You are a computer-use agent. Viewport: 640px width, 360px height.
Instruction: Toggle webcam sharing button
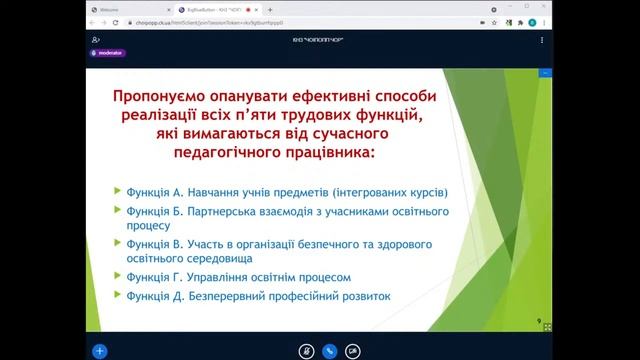click(x=353, y=351)
